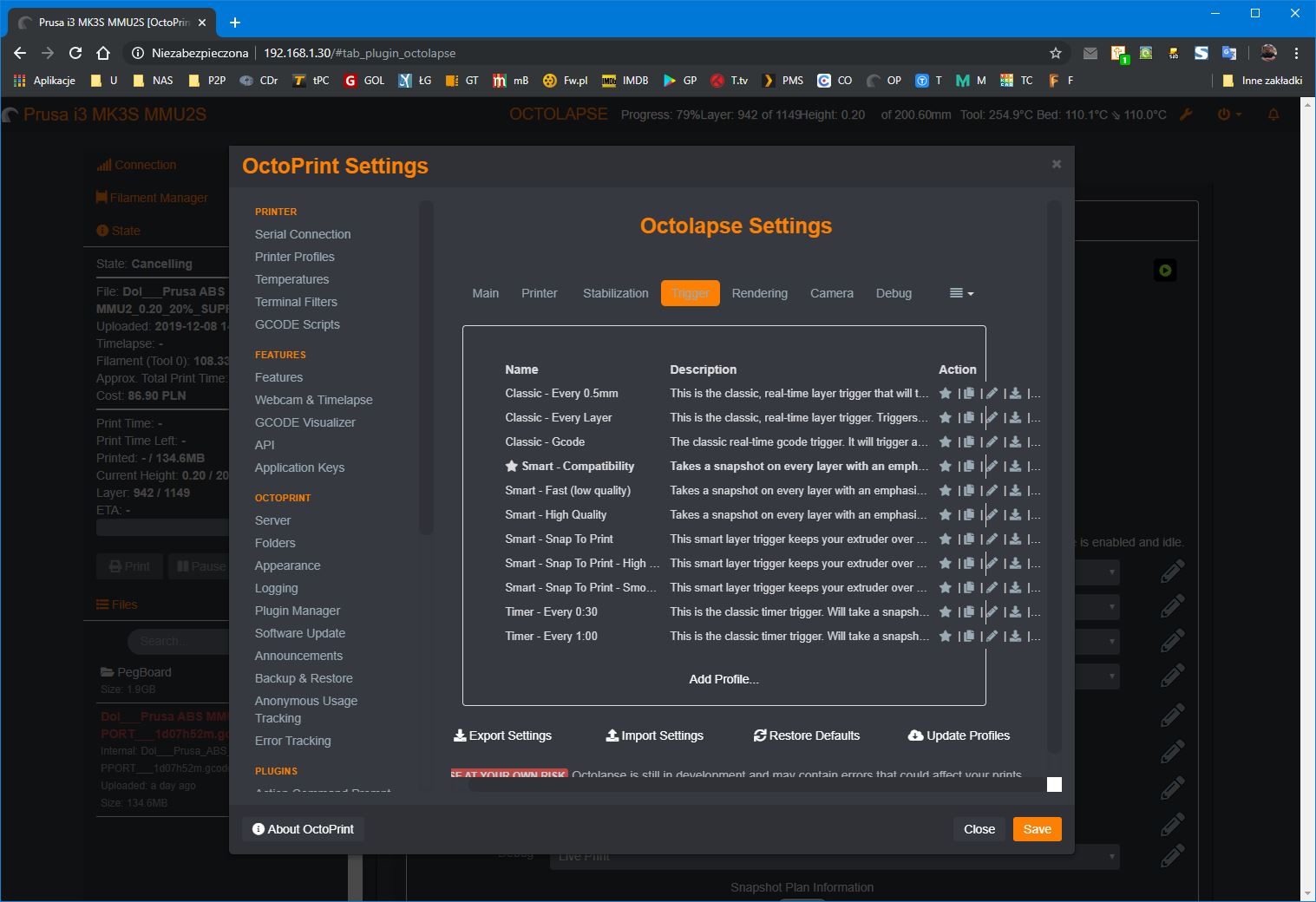
Task: Open the P2P bookmarks folder
Action: 206,81
